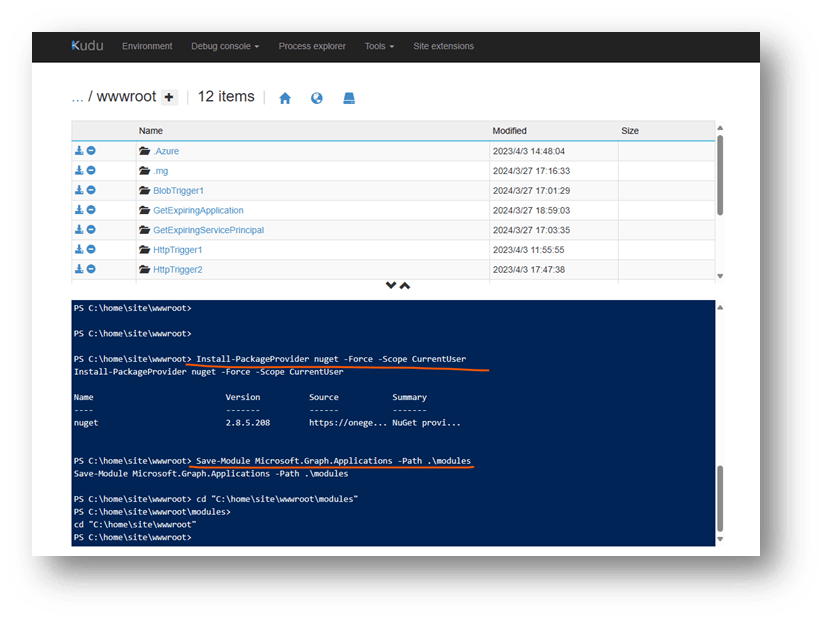825x621 pixels.
Task: Delete the HttpTrigger2 folder
Action: point(91,269)
